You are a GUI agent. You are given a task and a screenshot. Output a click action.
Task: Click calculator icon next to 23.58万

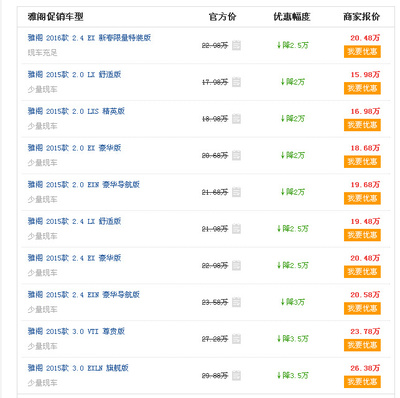(x=236, y=302)
